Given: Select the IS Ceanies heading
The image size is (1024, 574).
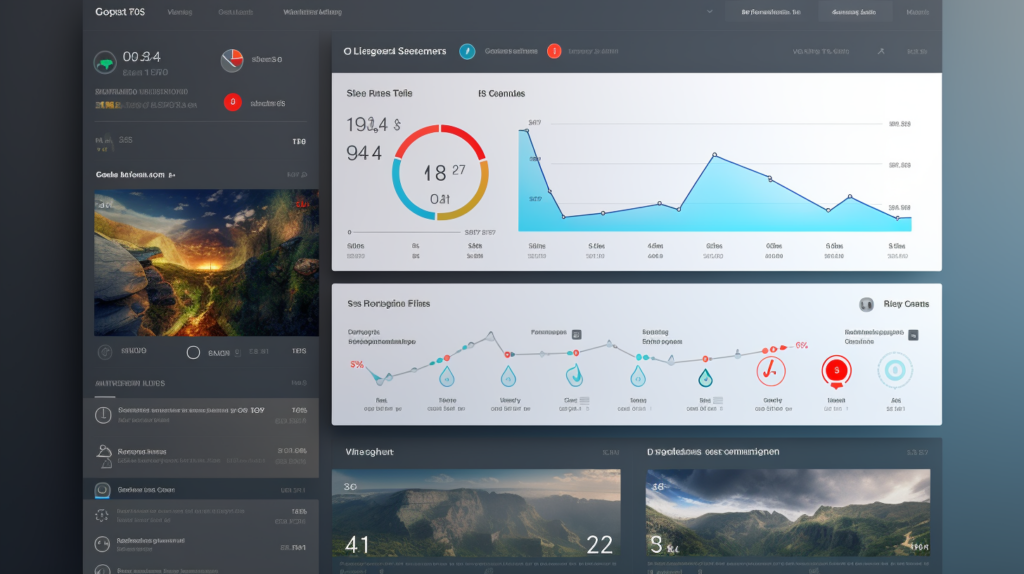Looking at the screenshot, I should [502, 93].
